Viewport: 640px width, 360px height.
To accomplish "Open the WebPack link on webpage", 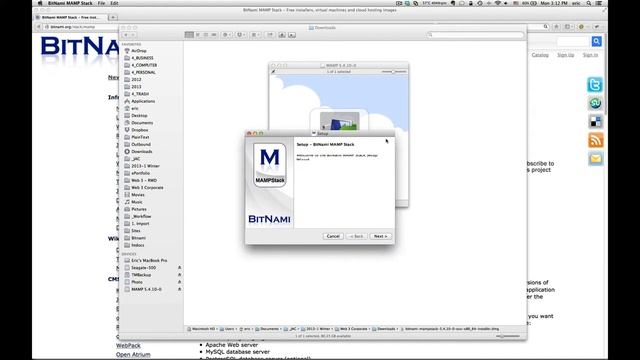I will pos(128,346).
